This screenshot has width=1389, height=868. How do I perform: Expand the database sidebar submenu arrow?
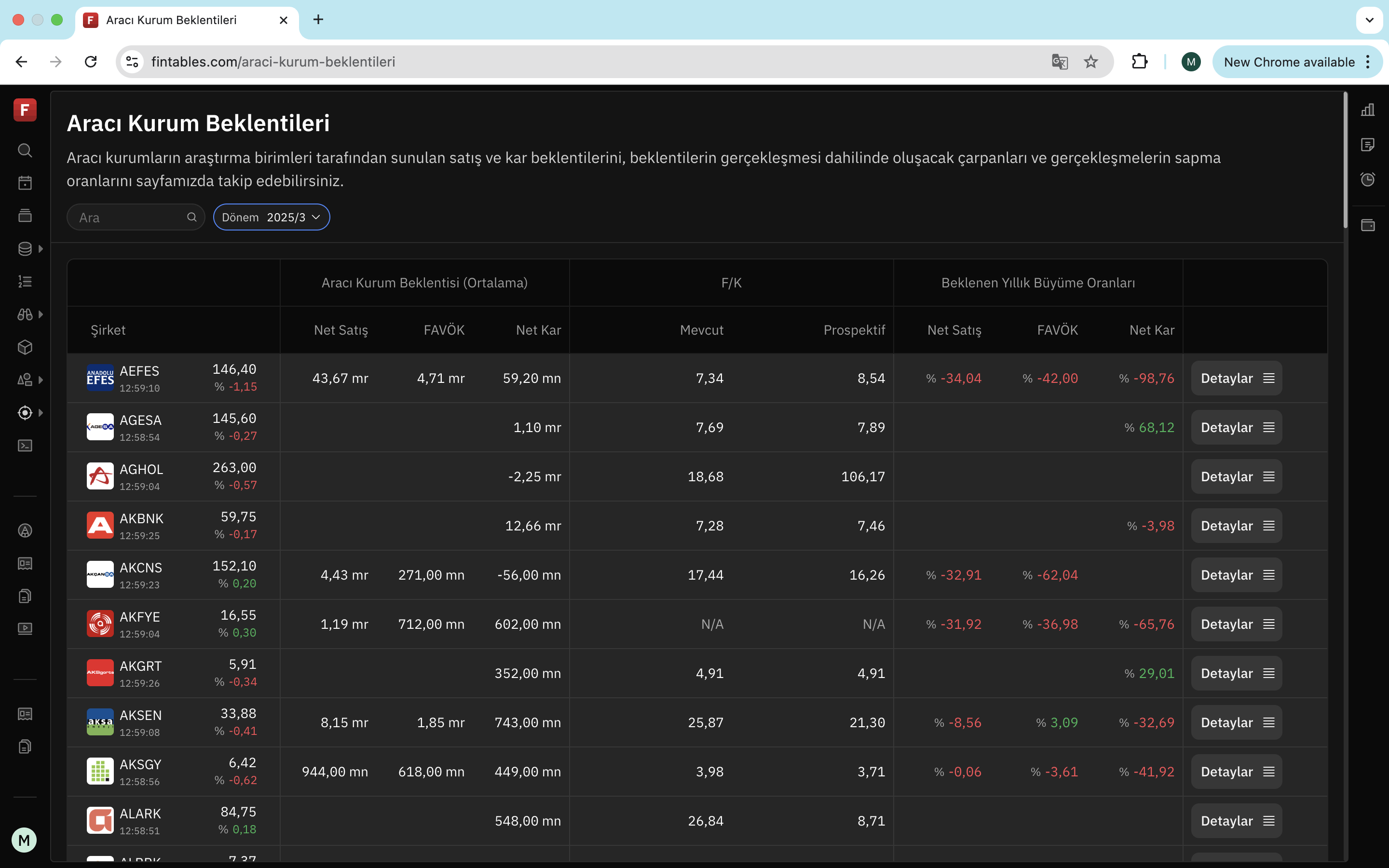[41, 248]
